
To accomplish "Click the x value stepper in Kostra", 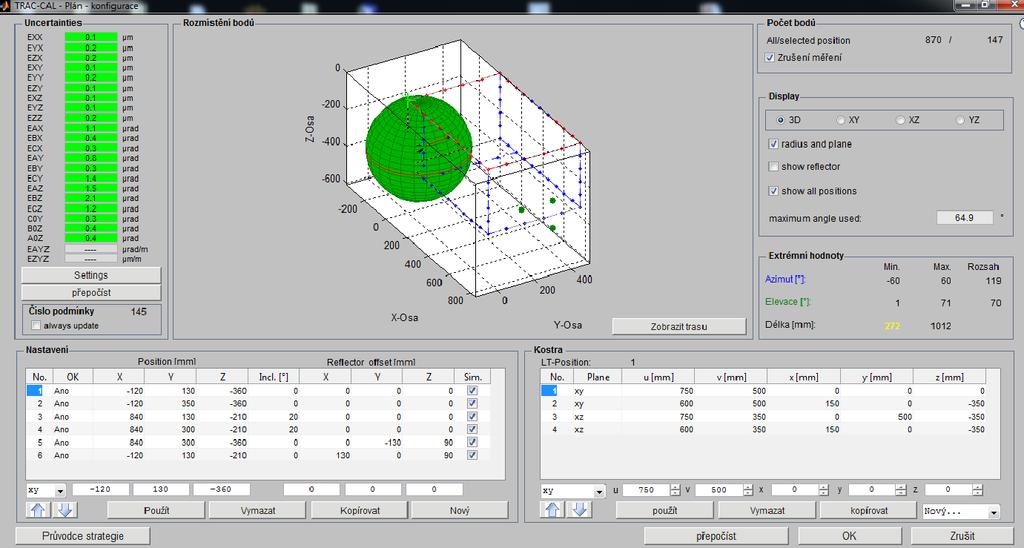I will [x=824, y=490].
